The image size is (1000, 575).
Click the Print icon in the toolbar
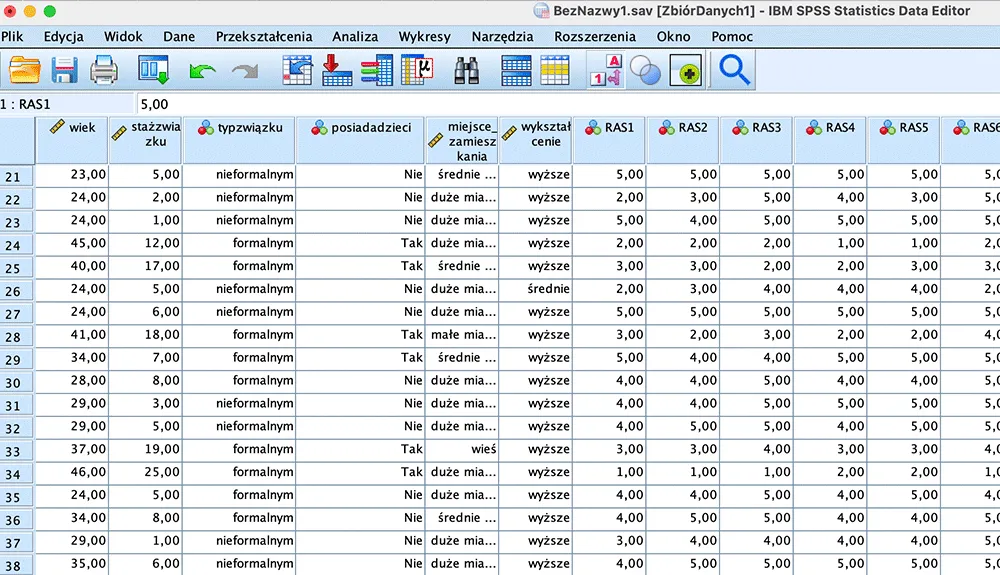105,70
